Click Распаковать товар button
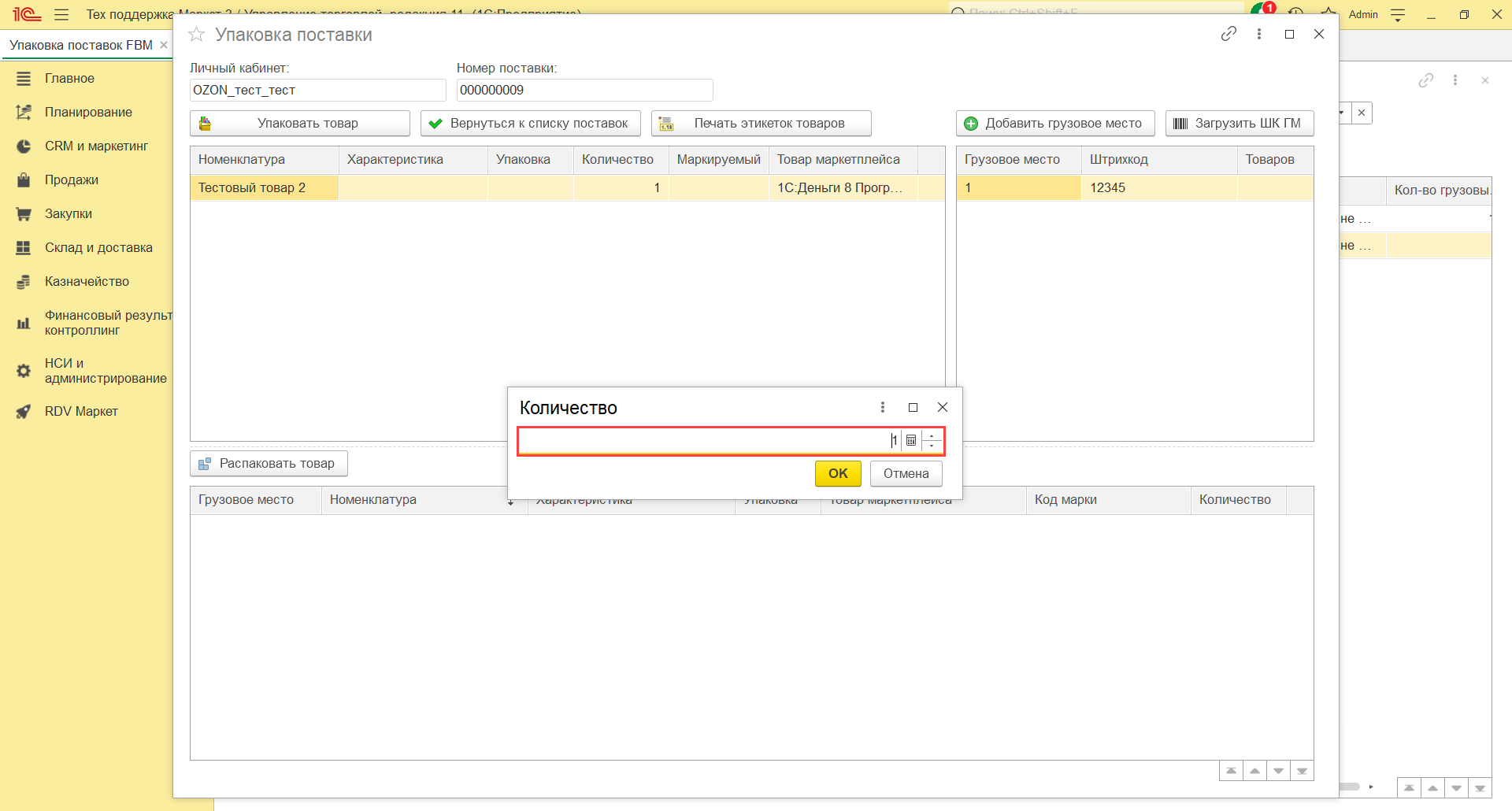This screenshot has height=811, width=1512. pos(269,464)
